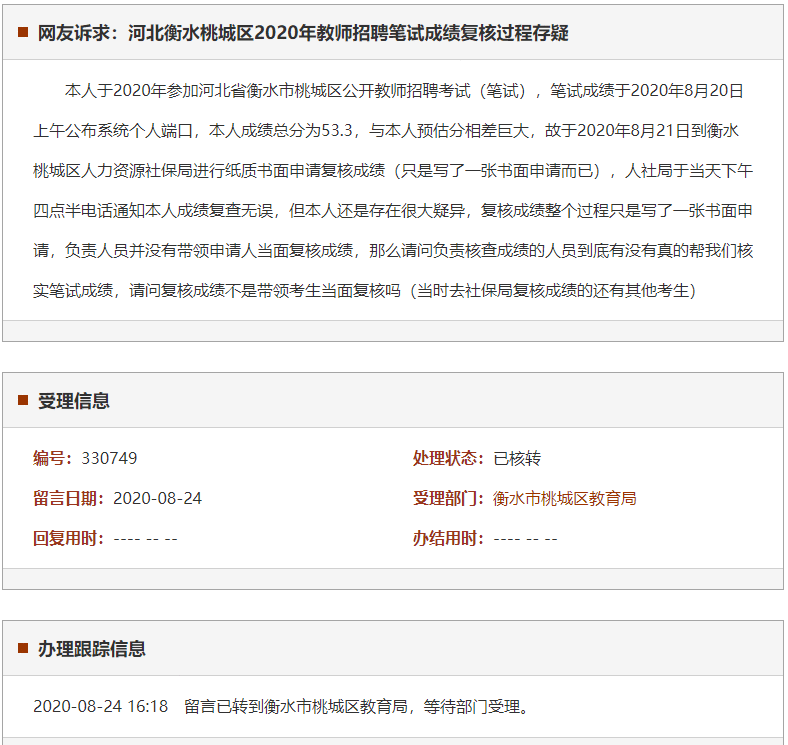Click body line starting 上午公布系统个人端口
The image size is (788, 745).
pos(386,131)
